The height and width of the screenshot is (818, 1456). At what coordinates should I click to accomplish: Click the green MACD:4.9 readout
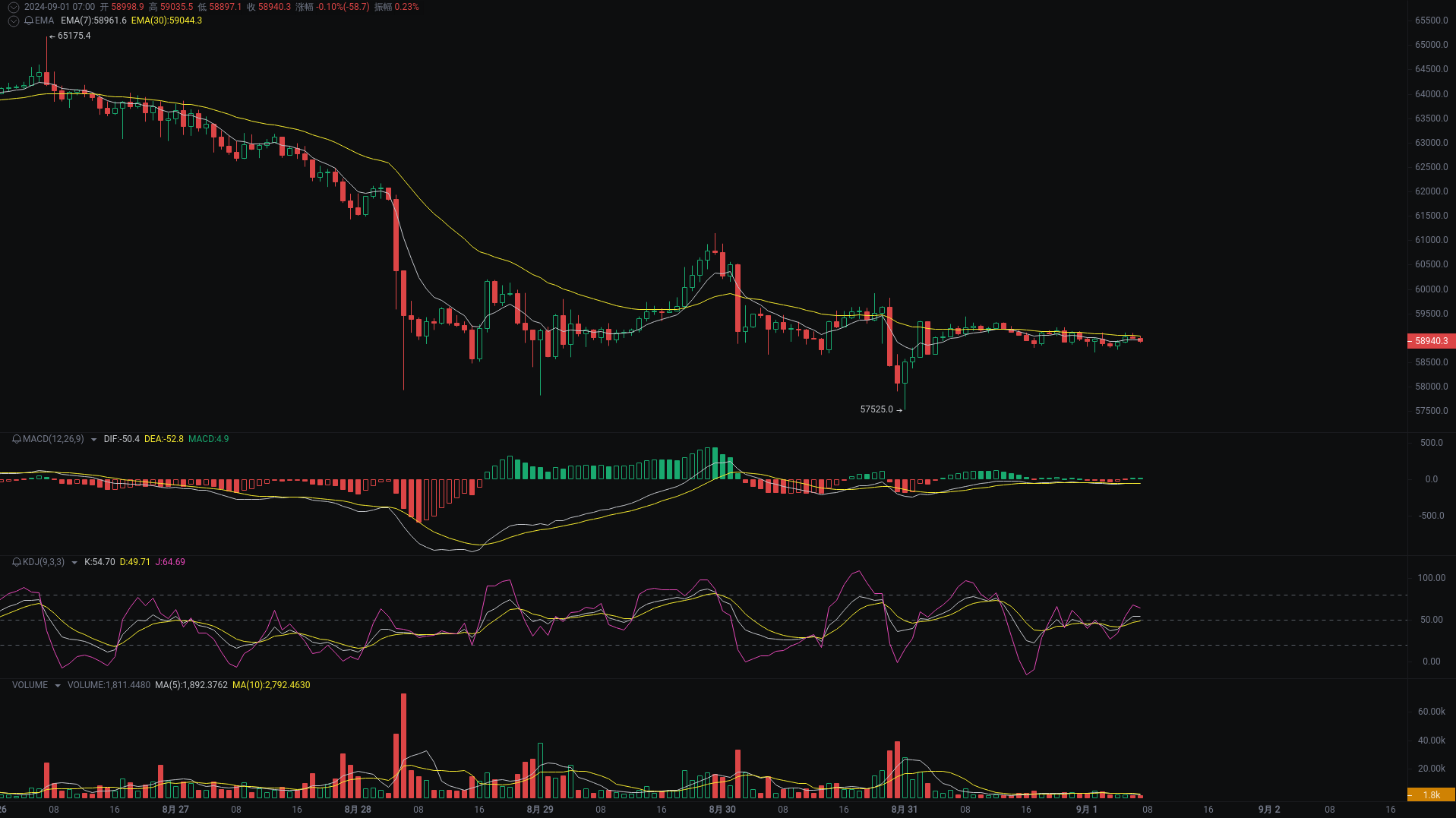coord(208,439)
